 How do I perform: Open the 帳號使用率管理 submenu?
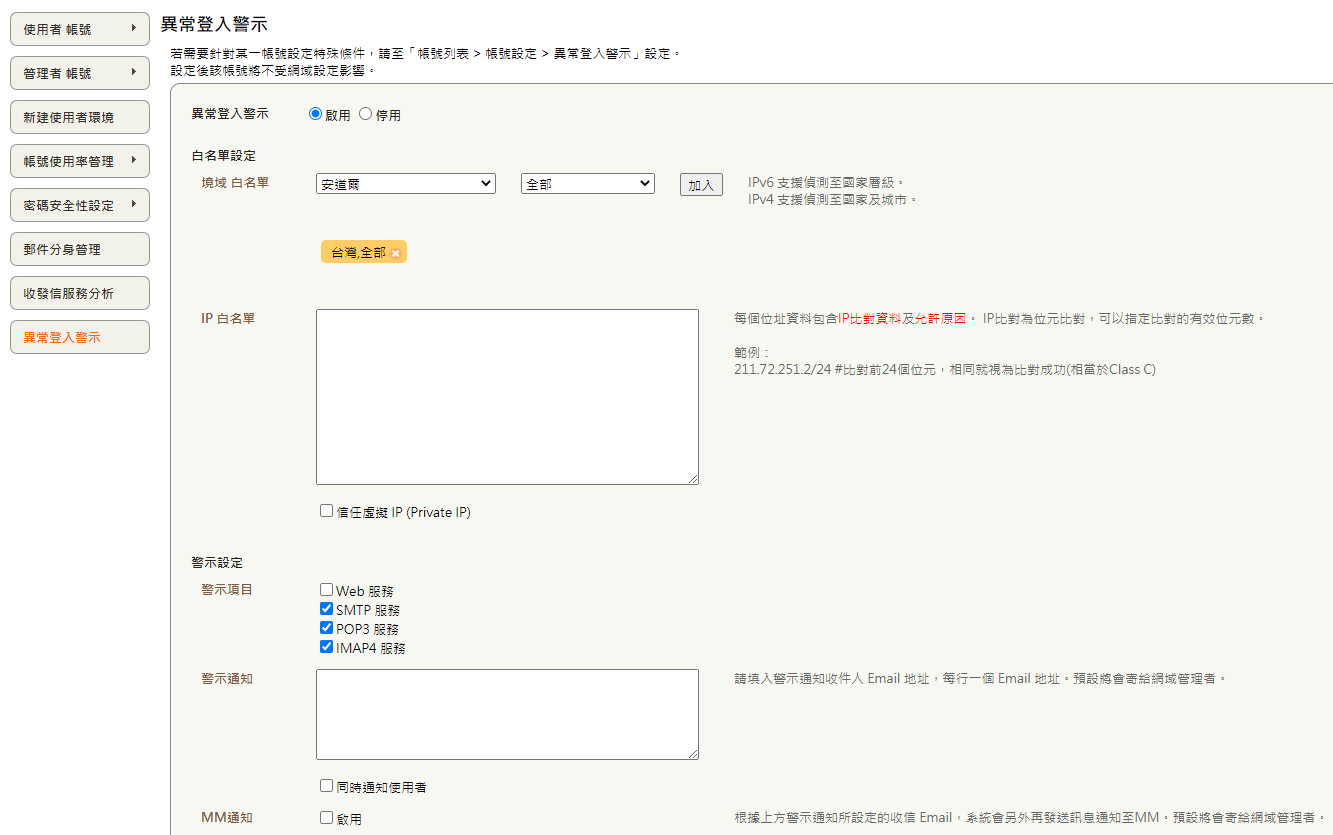[79, 160]
